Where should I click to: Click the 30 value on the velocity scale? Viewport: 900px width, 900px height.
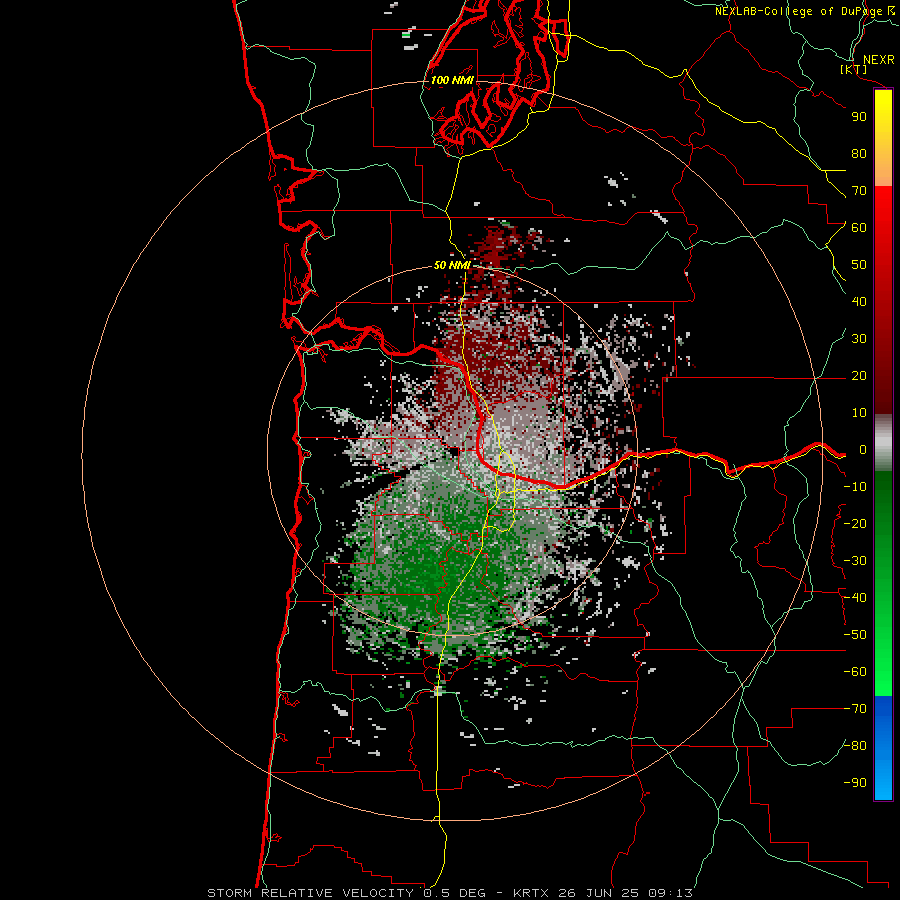[859, 339]
